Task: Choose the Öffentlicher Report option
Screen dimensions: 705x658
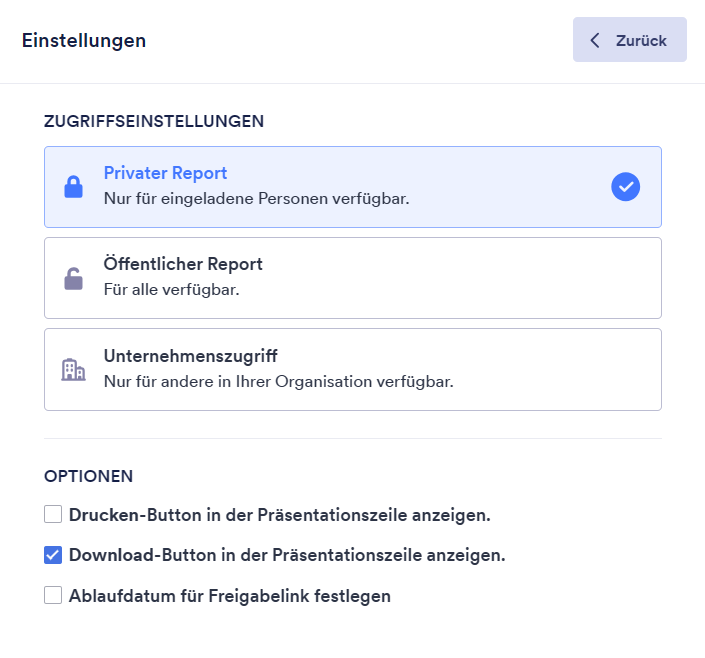Action: point(352,278)
